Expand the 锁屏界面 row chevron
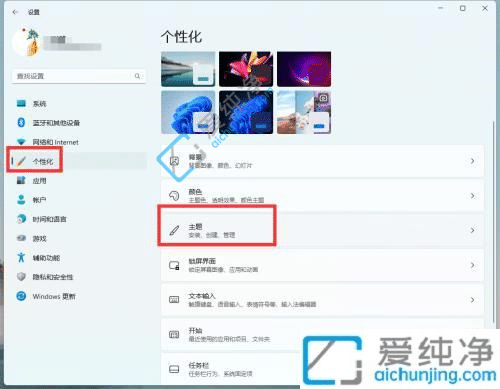The image size is (500, 389). [x=472, y=265]
